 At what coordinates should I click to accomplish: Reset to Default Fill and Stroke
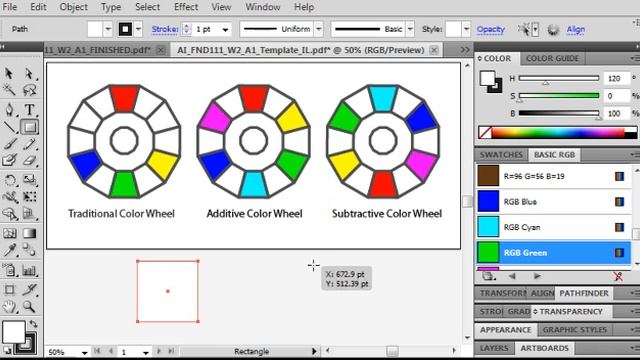pos(7,350)
